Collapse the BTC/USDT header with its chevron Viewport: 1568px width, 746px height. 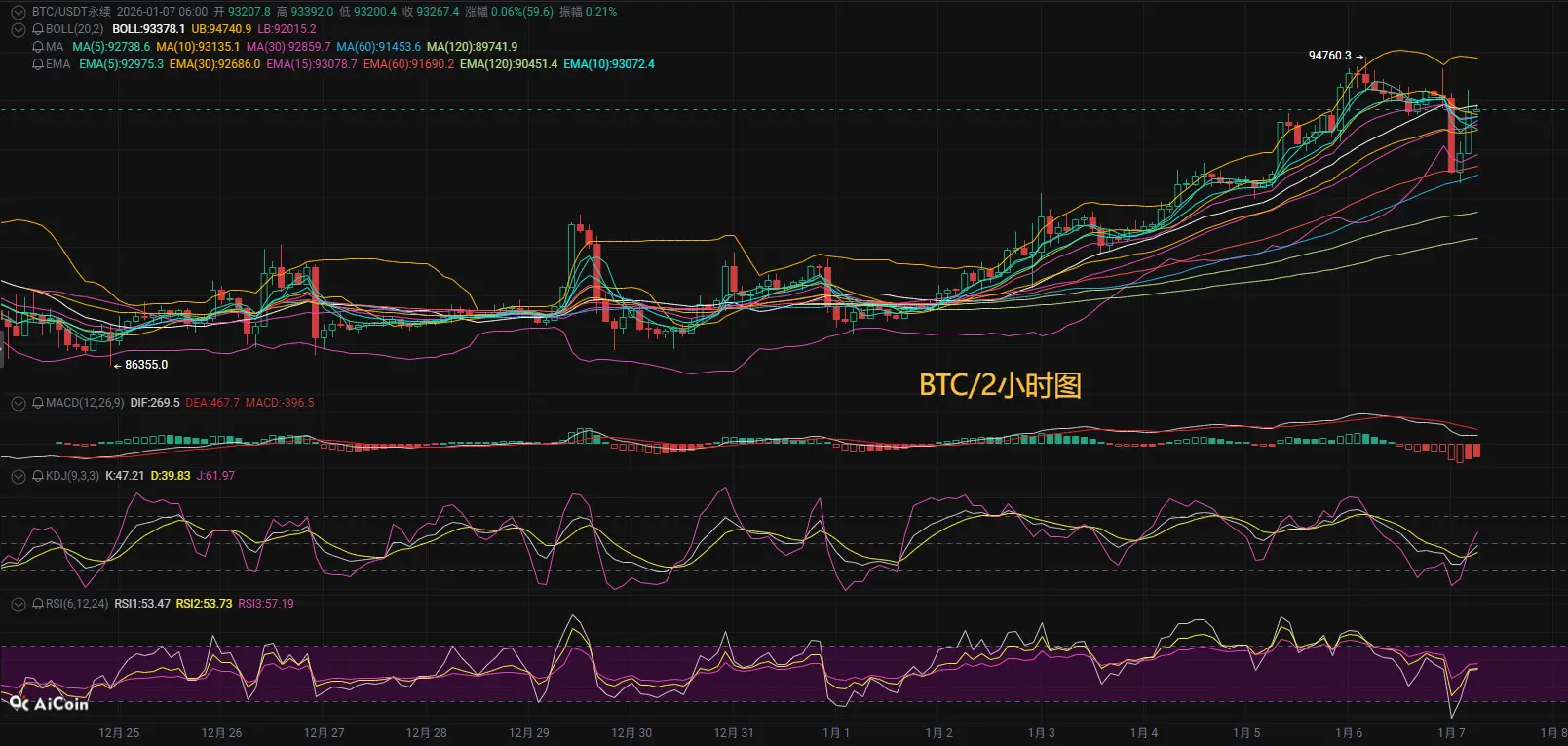(18, 12)
